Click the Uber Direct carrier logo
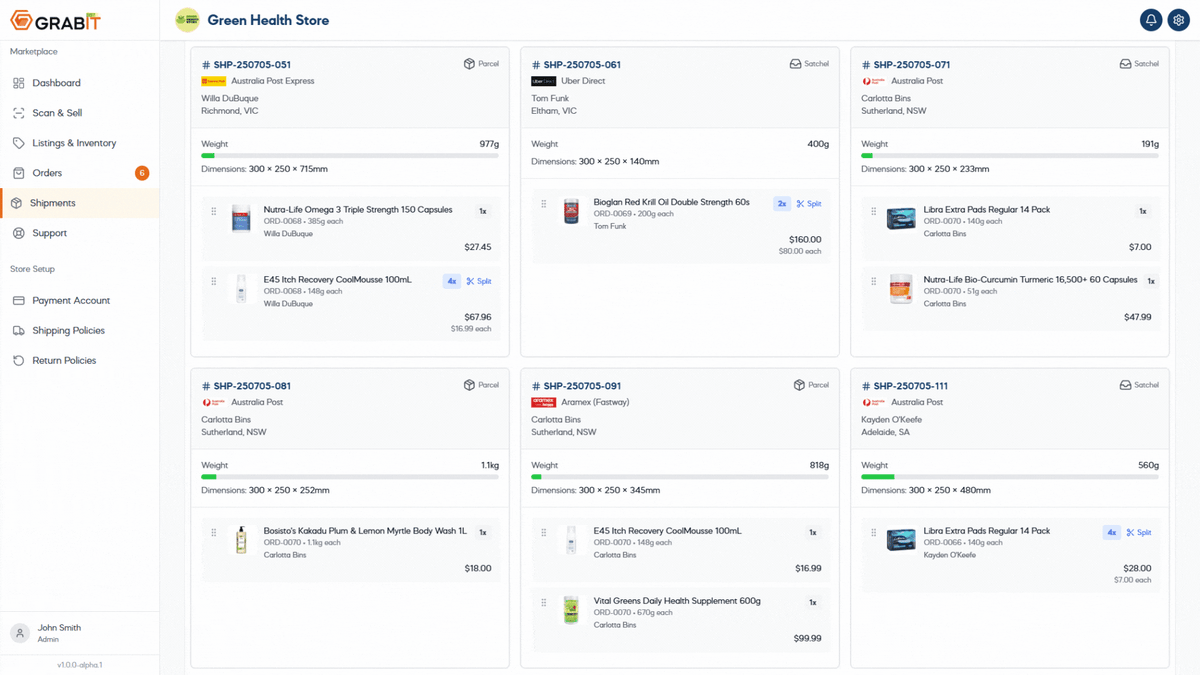 (x=544, y=81)
